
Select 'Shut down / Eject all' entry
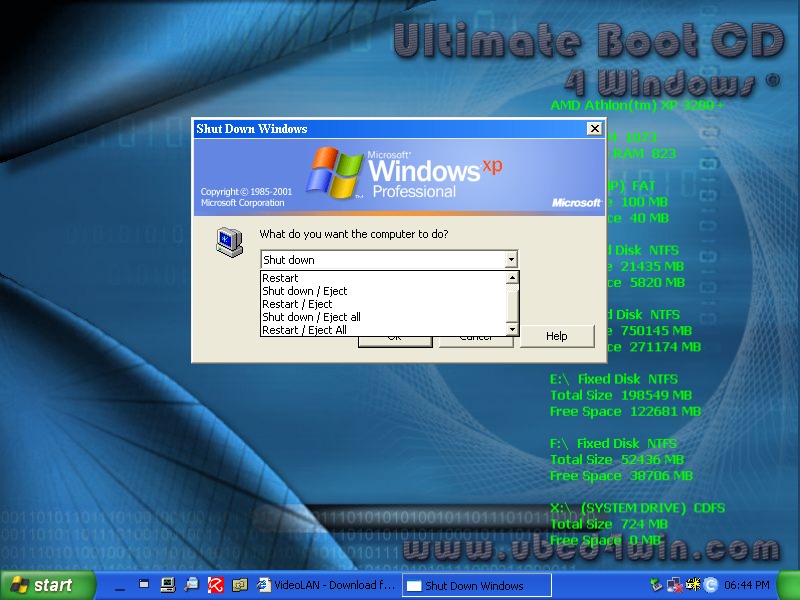311,317
